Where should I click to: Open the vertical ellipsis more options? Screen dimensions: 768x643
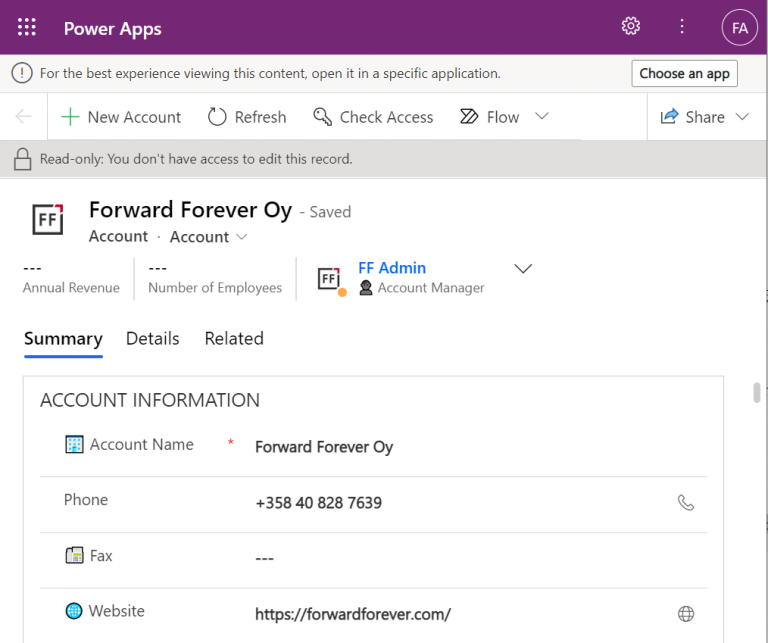[x=683, y=27]
